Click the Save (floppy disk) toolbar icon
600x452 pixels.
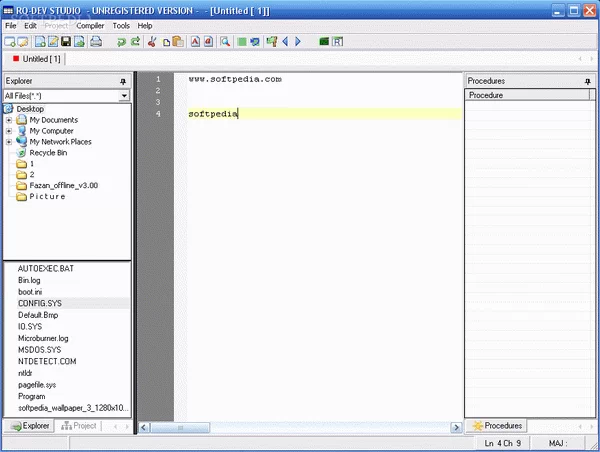(x=65, y=42)
